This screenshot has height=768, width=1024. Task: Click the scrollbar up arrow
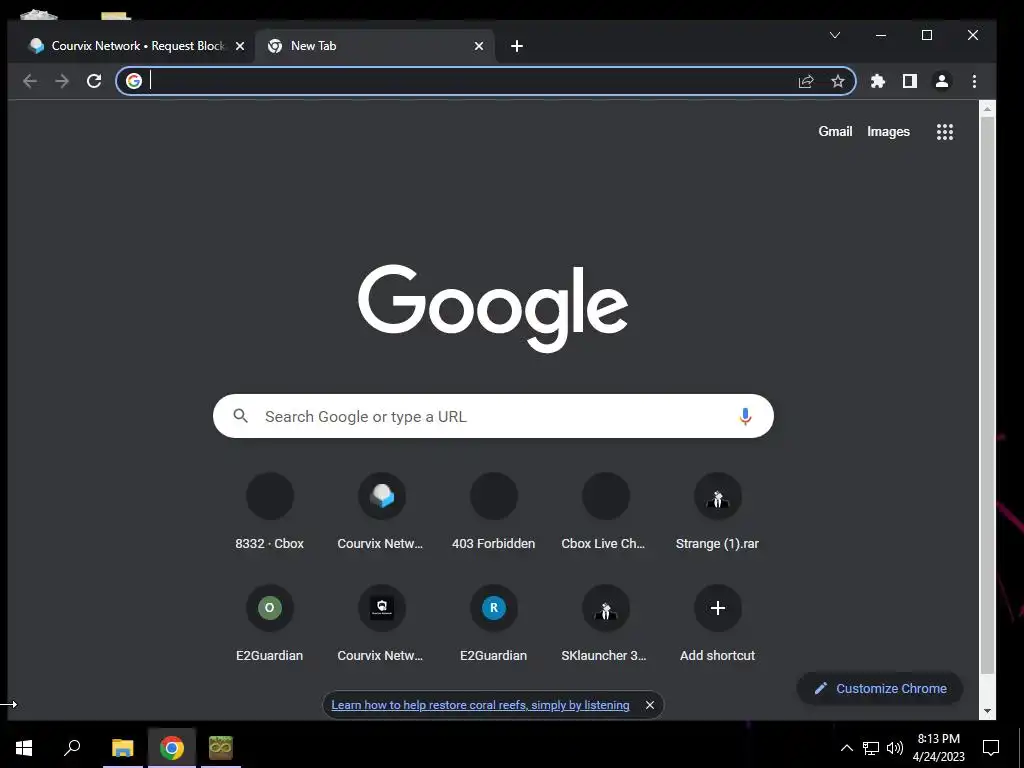point(987,108)
